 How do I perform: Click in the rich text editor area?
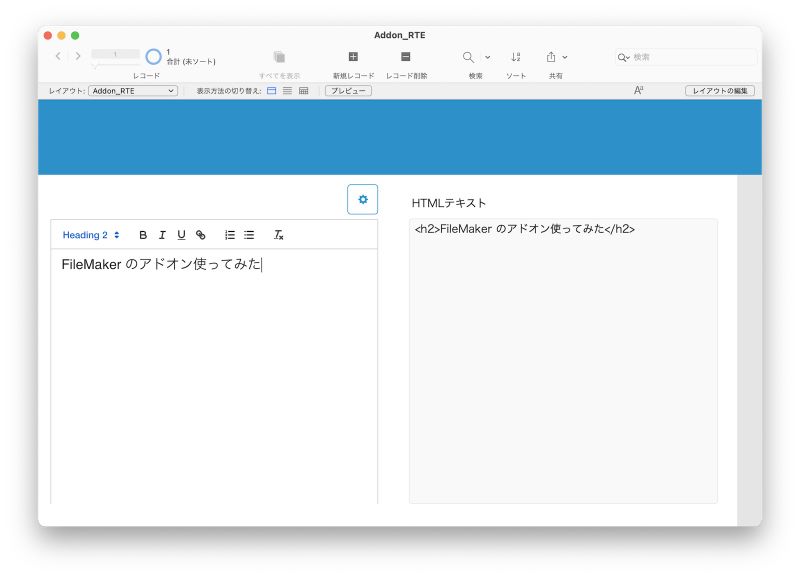pyautogui.click(x=214, y=377)
